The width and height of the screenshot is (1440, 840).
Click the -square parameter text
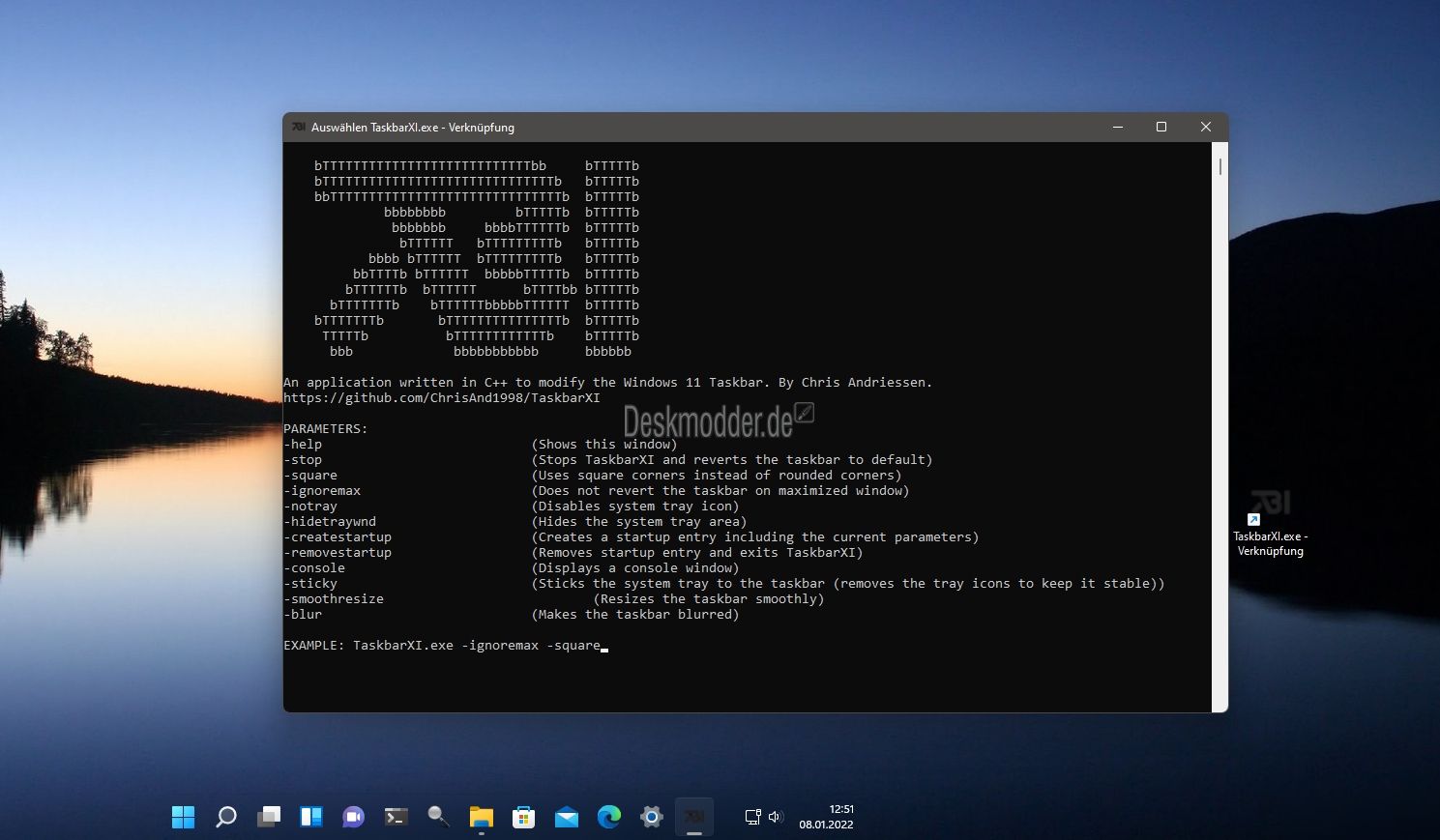coord(310,475)
